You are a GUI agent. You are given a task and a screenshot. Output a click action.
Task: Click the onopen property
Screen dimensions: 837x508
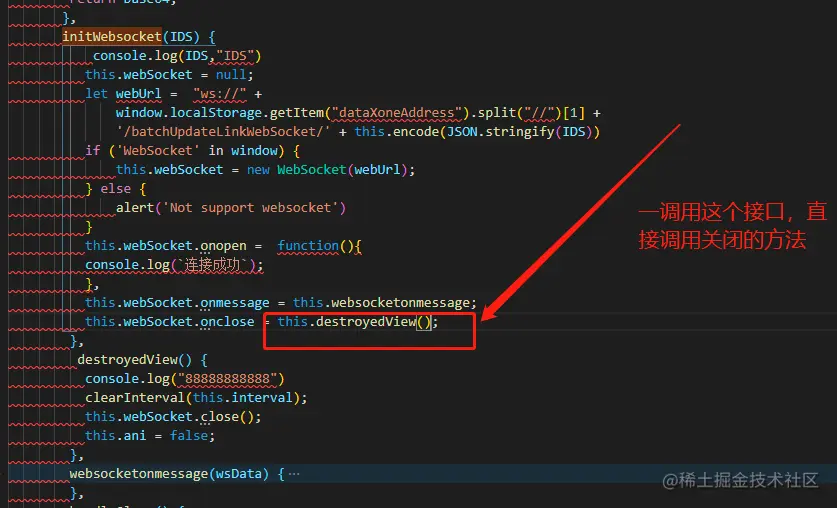click(223, 246)
